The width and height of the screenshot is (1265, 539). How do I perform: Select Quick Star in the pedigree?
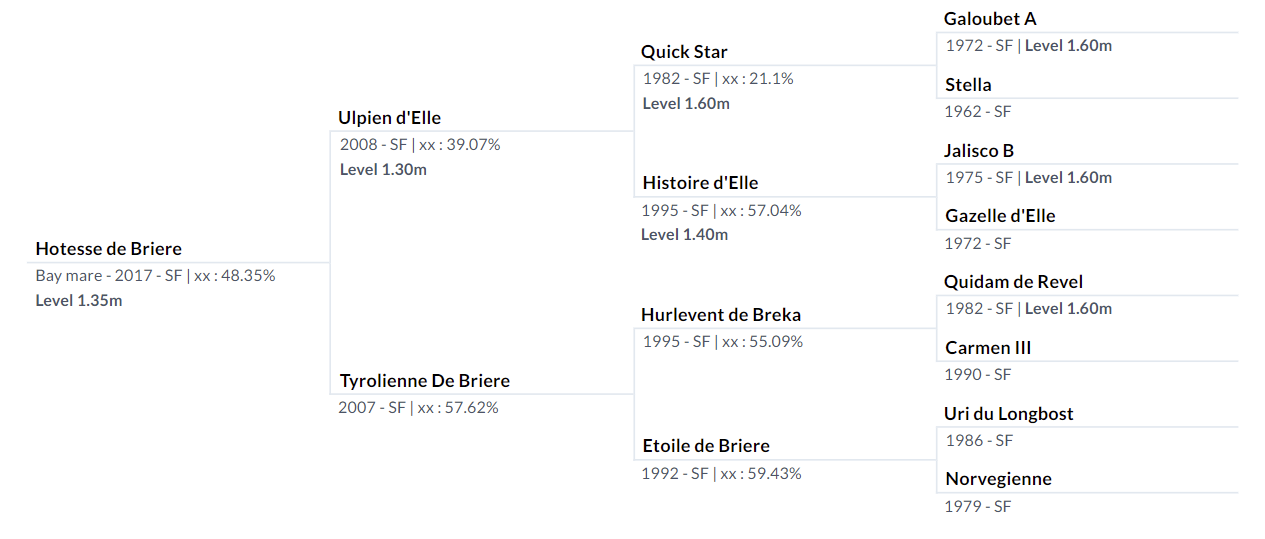tap(684, 52)
